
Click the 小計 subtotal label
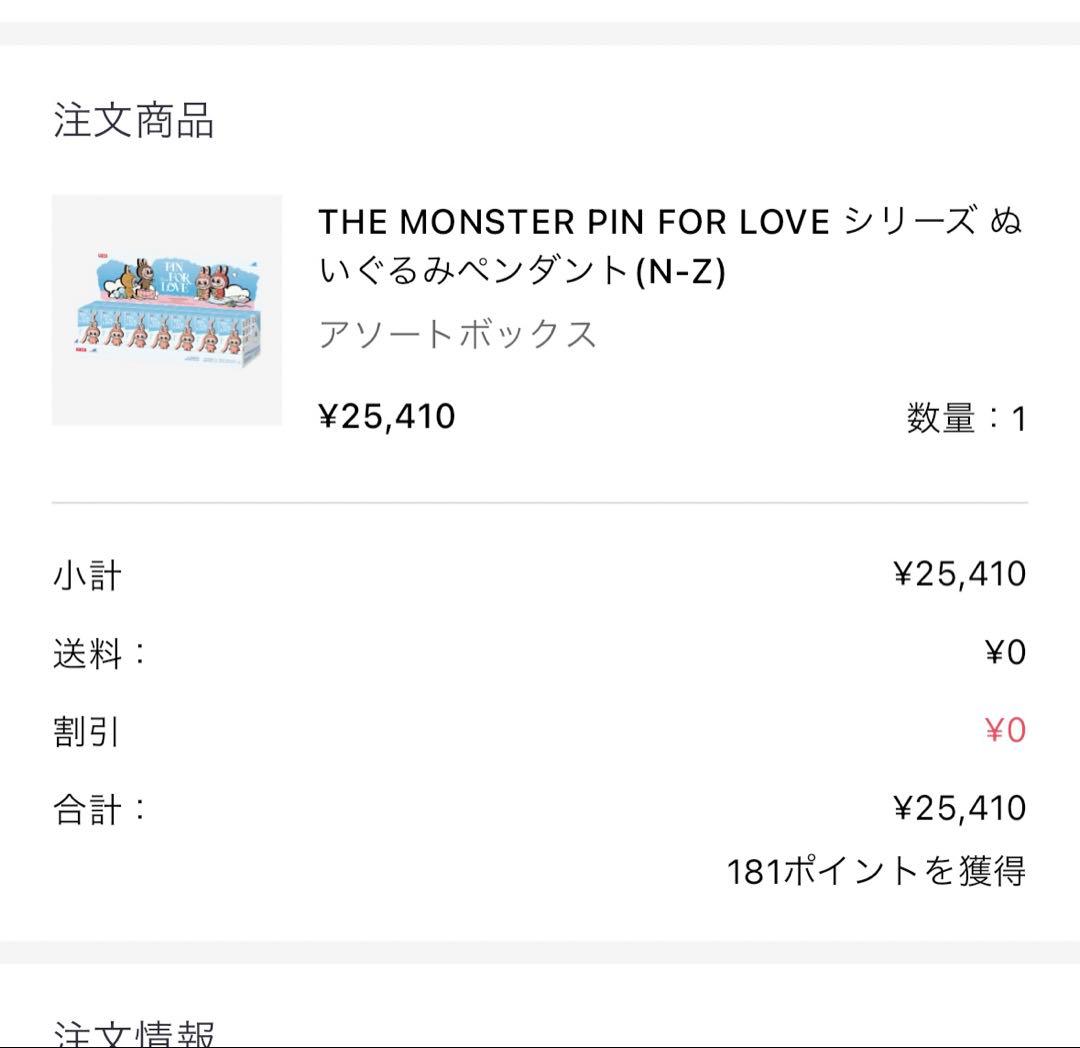pos(87,576)
